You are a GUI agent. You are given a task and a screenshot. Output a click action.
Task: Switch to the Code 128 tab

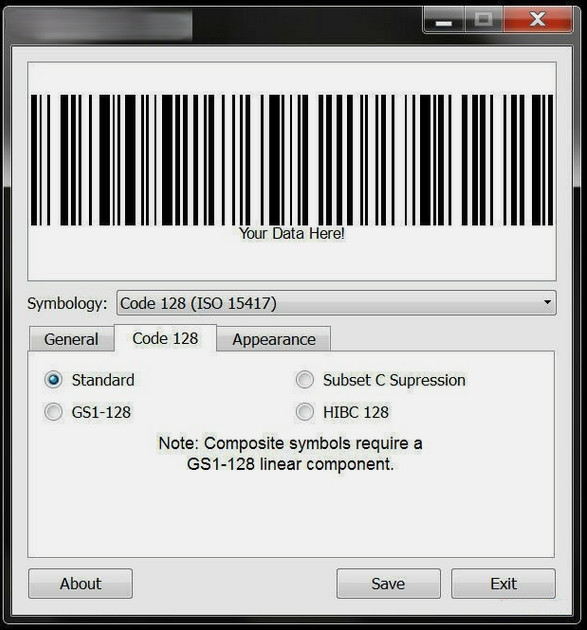166,338
